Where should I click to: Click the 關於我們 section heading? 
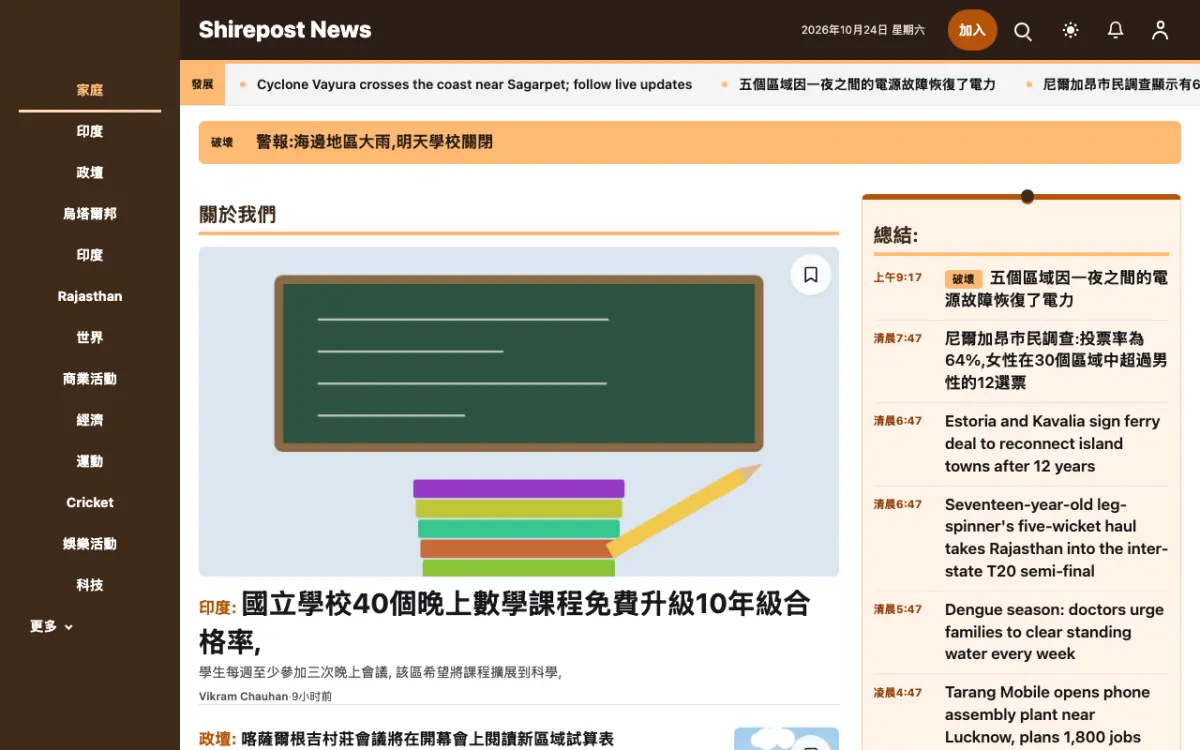click(x=237, y=214)
